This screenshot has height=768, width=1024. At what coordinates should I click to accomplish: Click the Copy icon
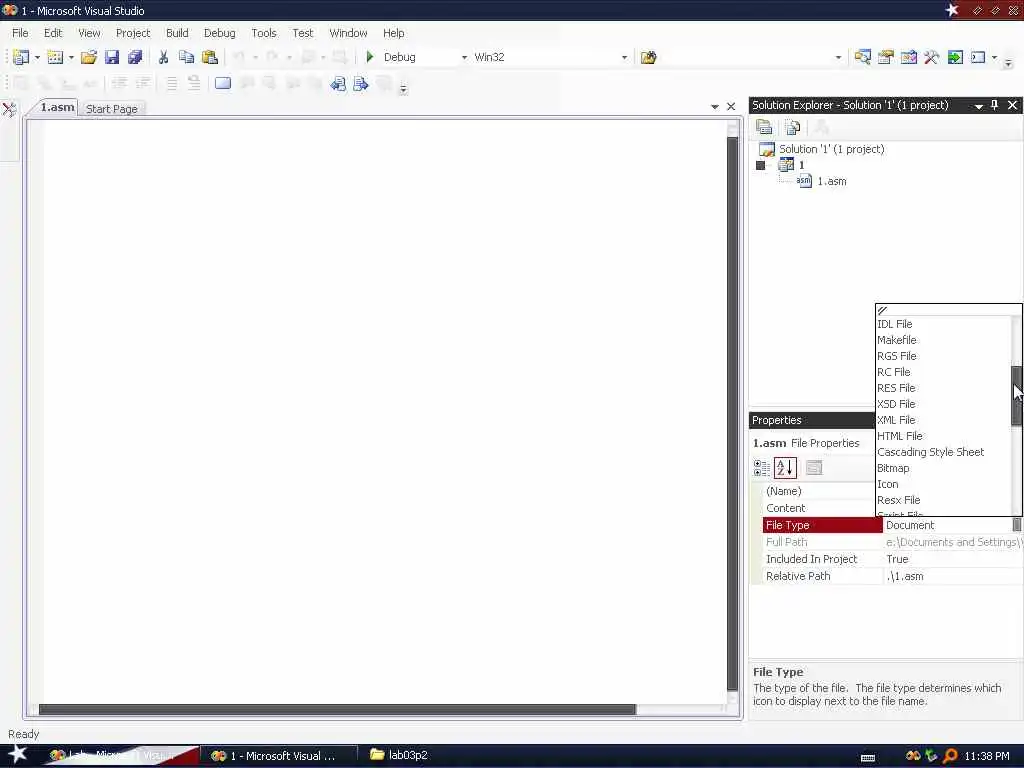pos(186,57)
